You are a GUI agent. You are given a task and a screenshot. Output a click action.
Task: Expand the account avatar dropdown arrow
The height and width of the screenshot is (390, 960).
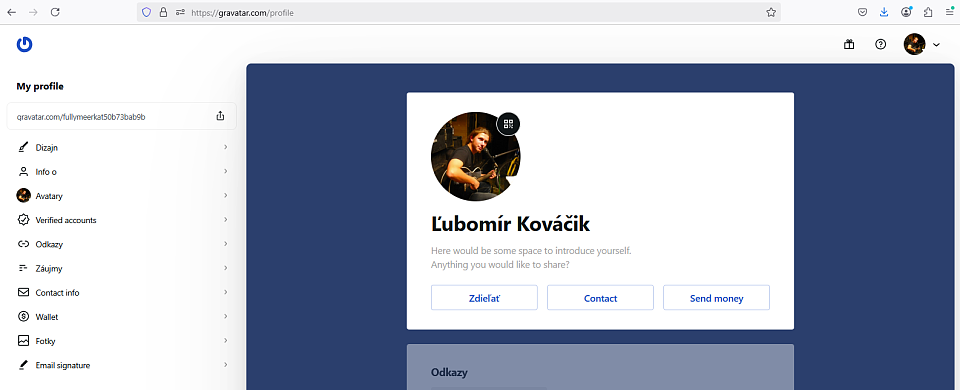point(936,45)
